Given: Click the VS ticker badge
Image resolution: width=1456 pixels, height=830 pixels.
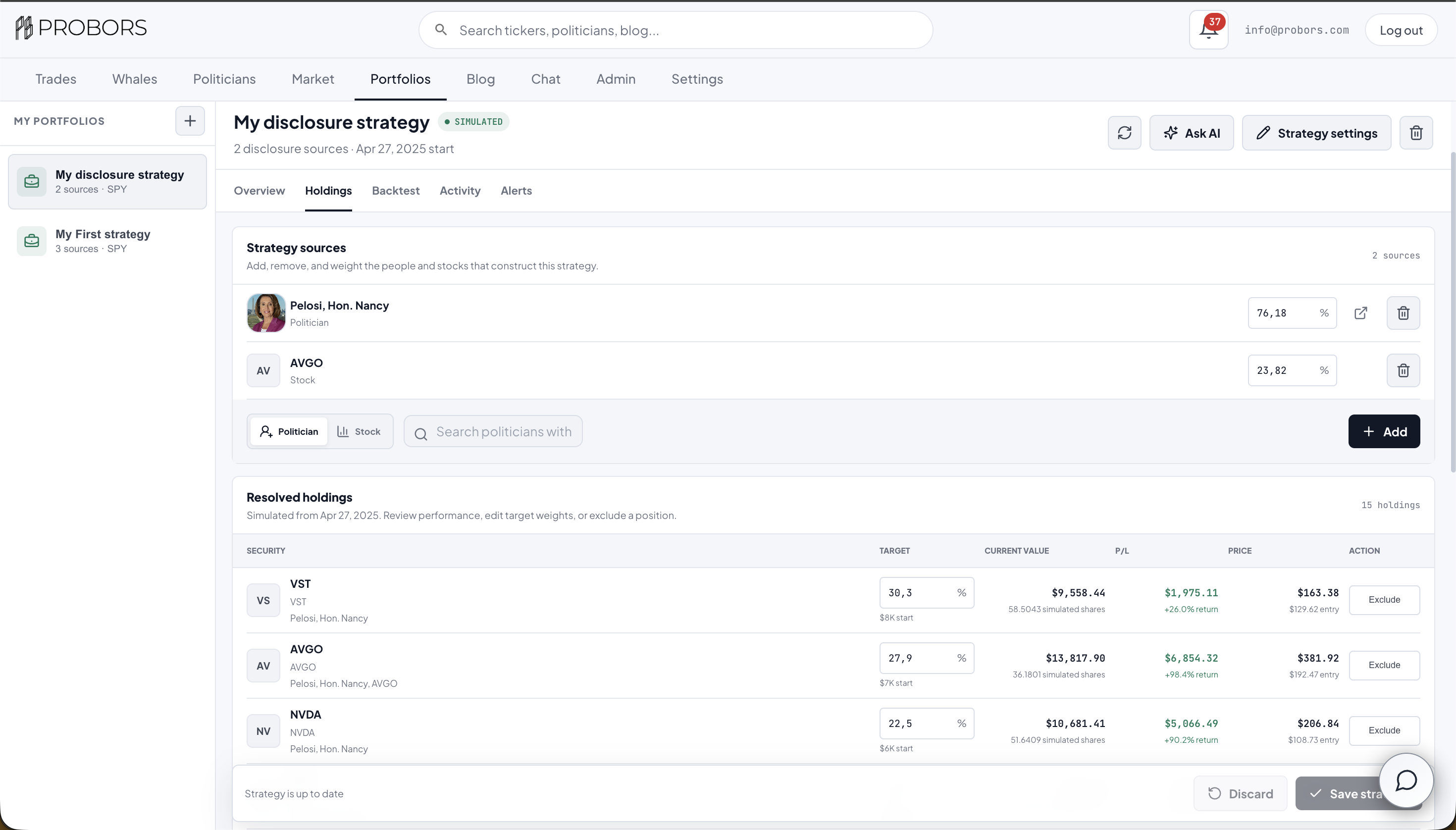Looking at the screenshot, I should [x=263, y=600].
